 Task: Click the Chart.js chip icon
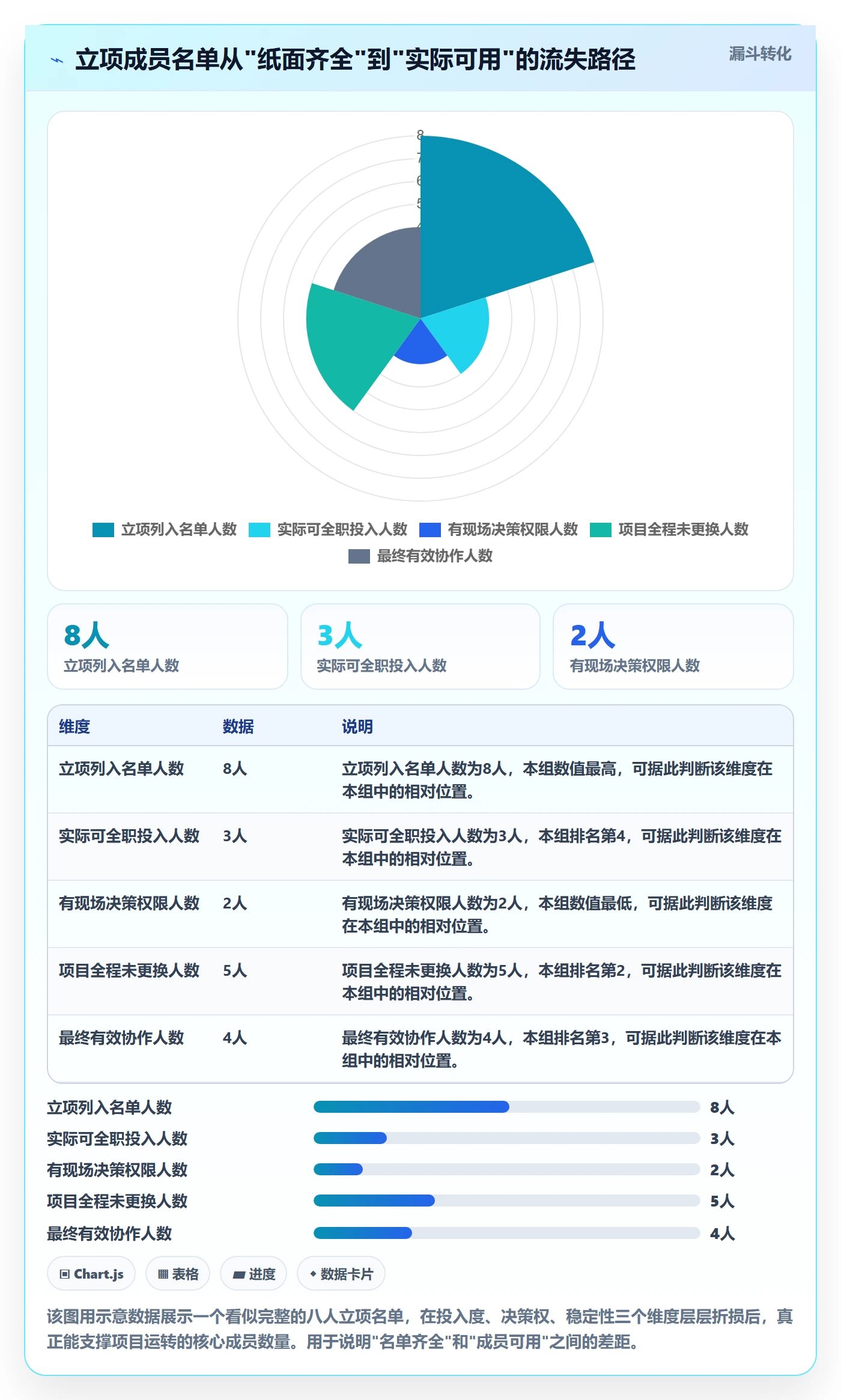coord(65,1274)
